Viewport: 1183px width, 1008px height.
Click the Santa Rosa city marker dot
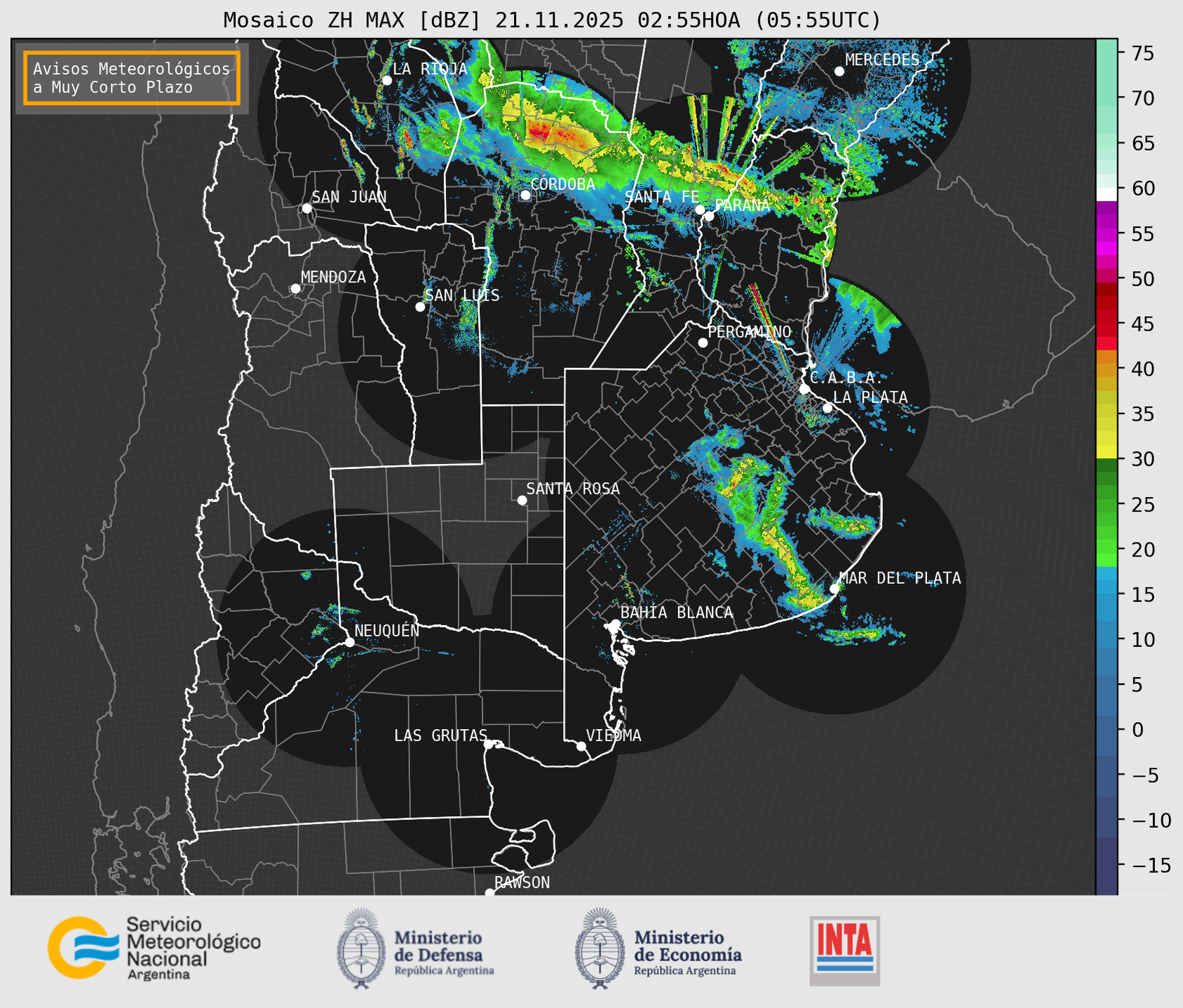click(x=522, y=500)
